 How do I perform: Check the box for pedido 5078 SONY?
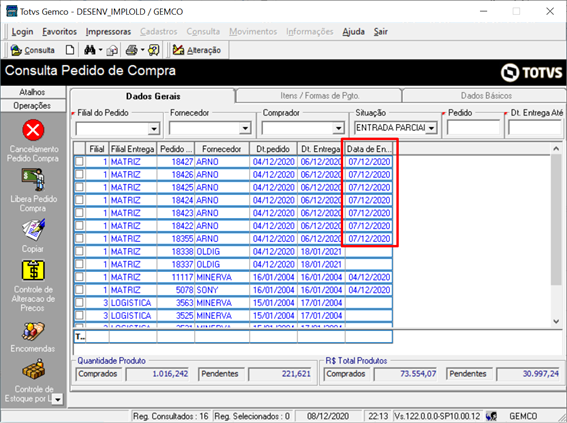click(x=79, y=290)
